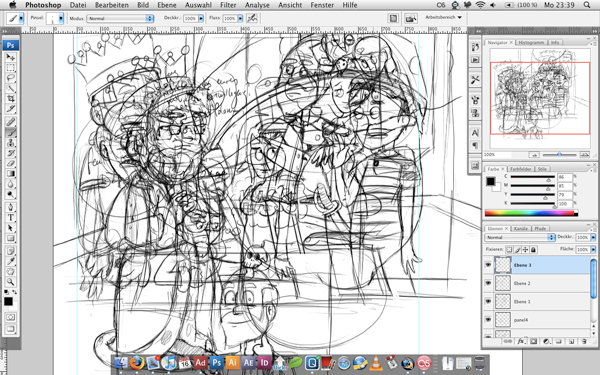Select the Move tool in toolbox
600x375 pixels.
point(10,57)
